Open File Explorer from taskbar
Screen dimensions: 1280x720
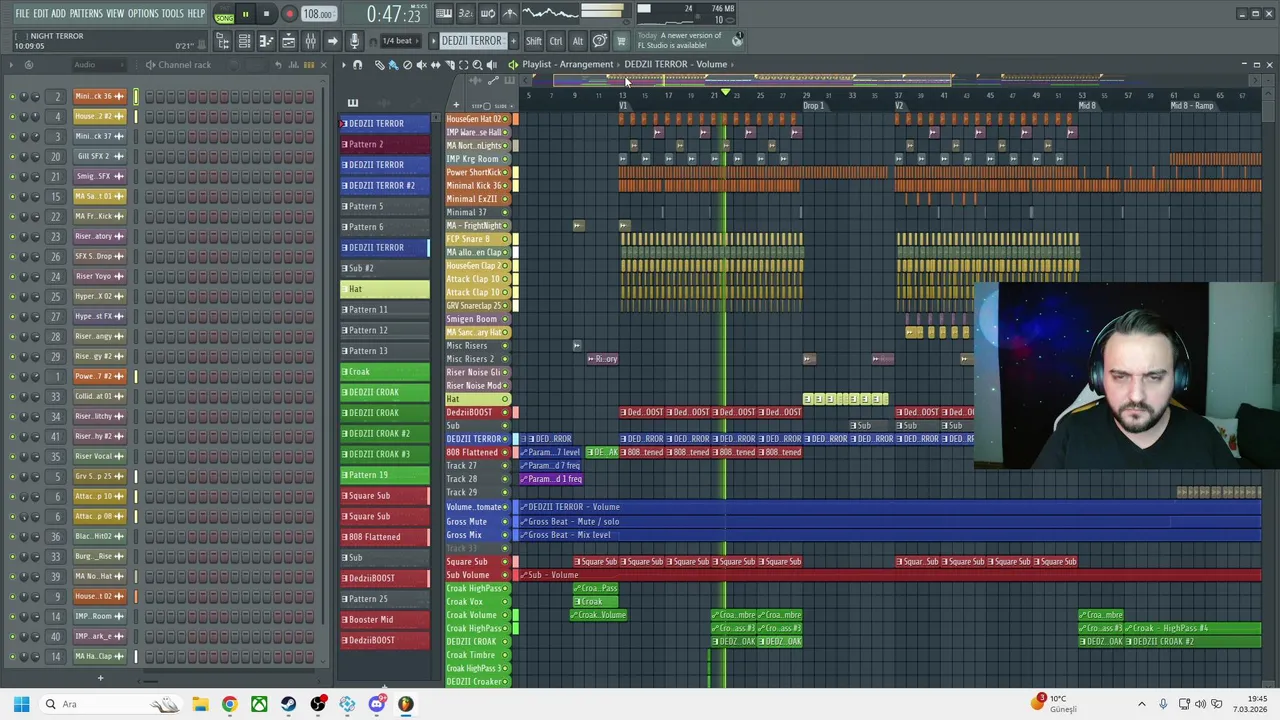point(200,704)
